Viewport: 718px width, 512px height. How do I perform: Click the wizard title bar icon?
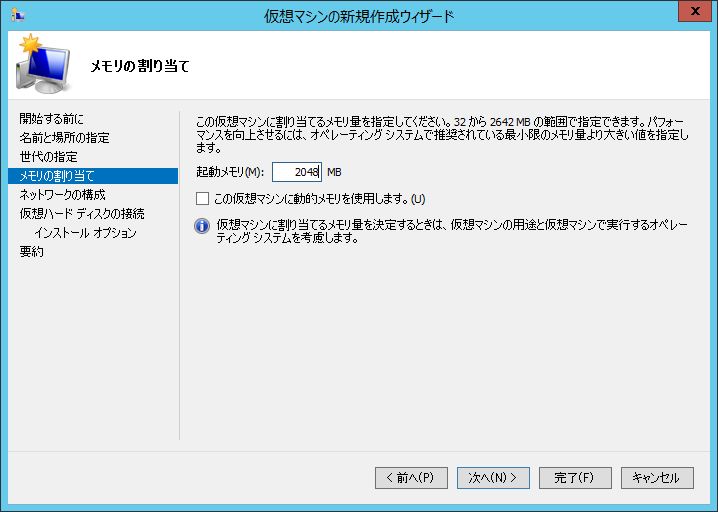coord(17,16)
